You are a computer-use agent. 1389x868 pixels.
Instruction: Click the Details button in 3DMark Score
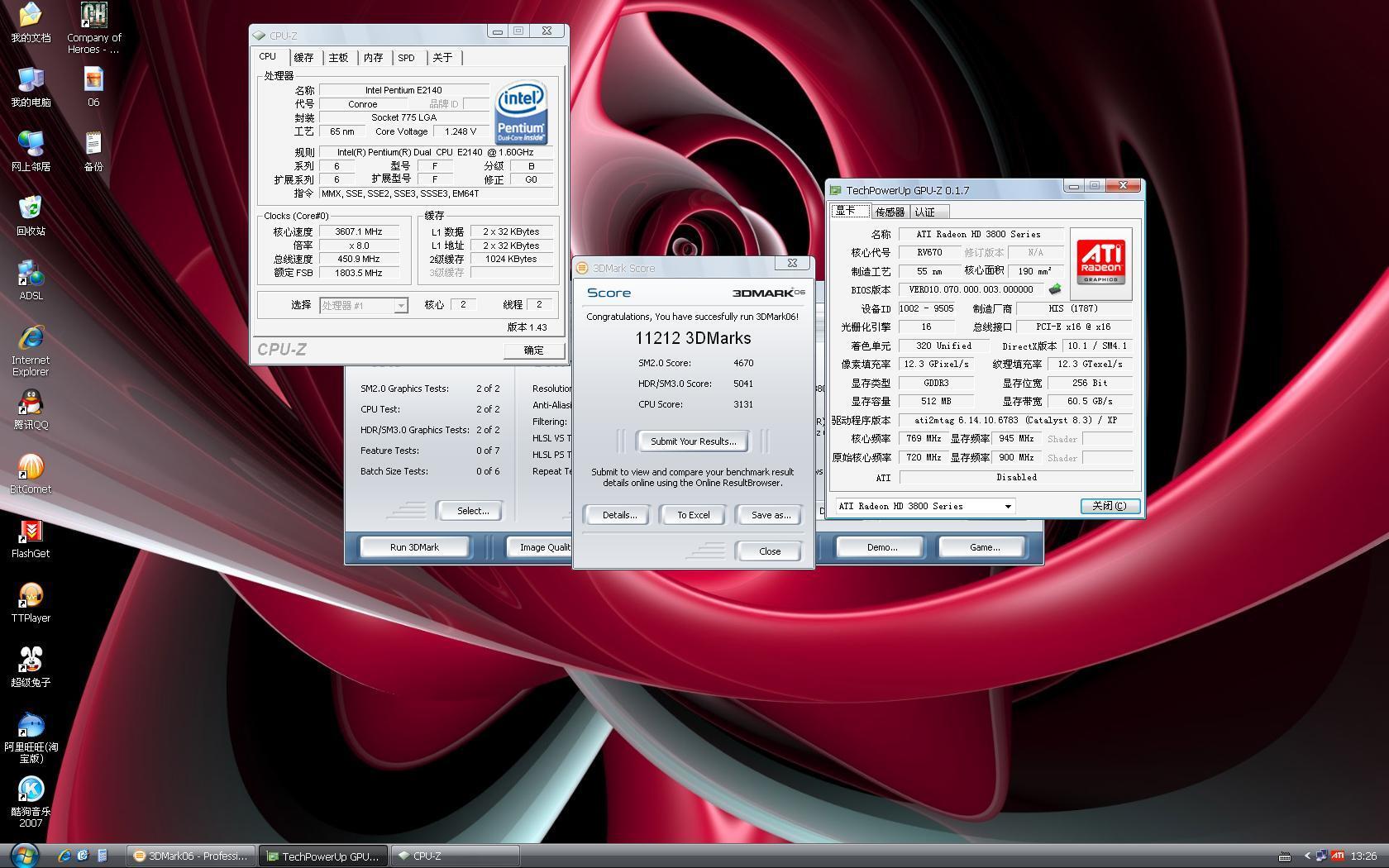point(618,515)
